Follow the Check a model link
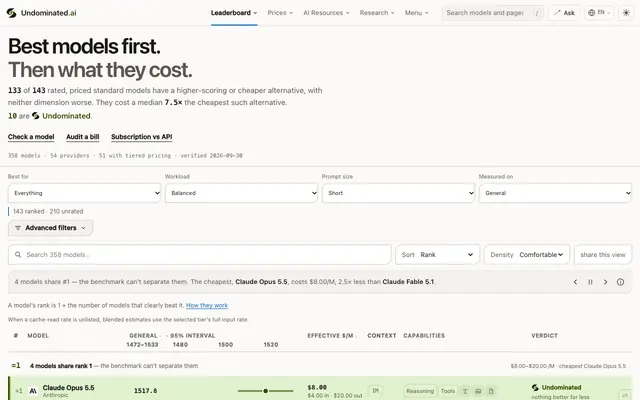 31,137
